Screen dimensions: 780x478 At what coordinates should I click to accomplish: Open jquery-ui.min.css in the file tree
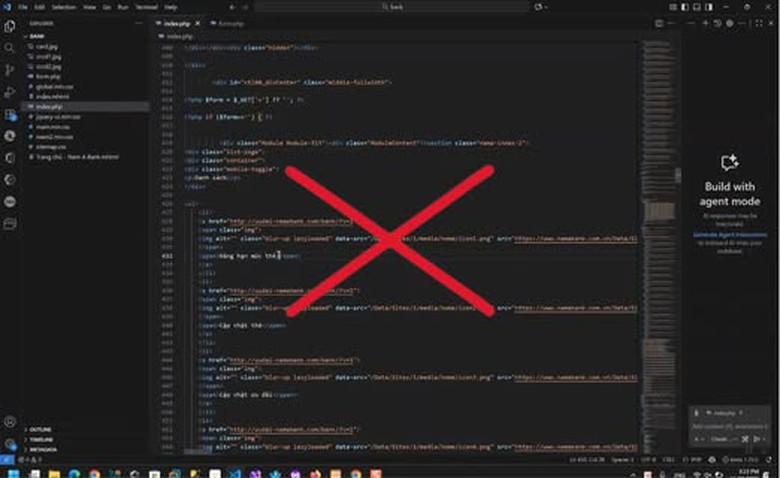[58, 117]
